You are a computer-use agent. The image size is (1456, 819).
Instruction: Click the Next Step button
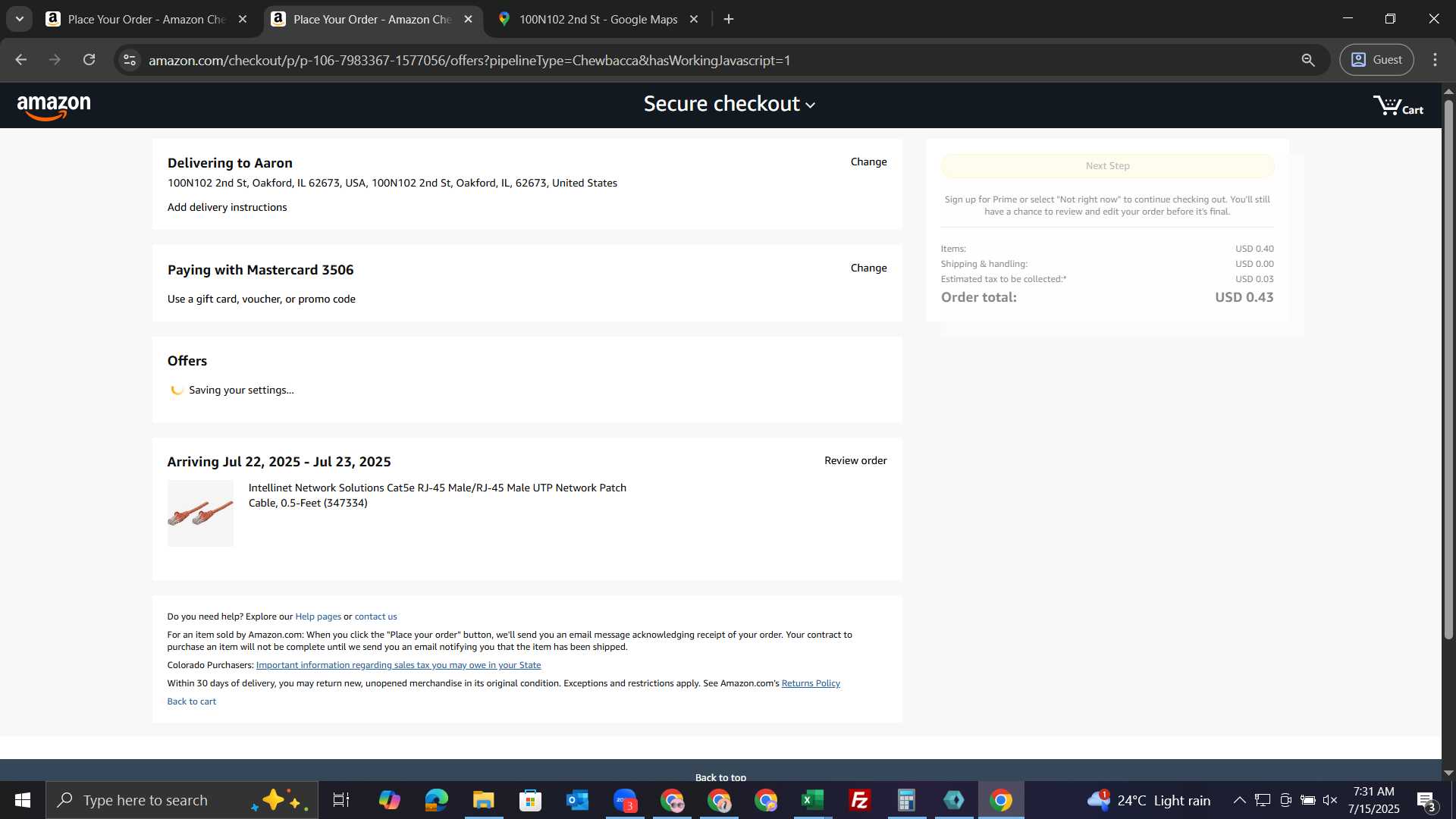tap(1107, 166)
